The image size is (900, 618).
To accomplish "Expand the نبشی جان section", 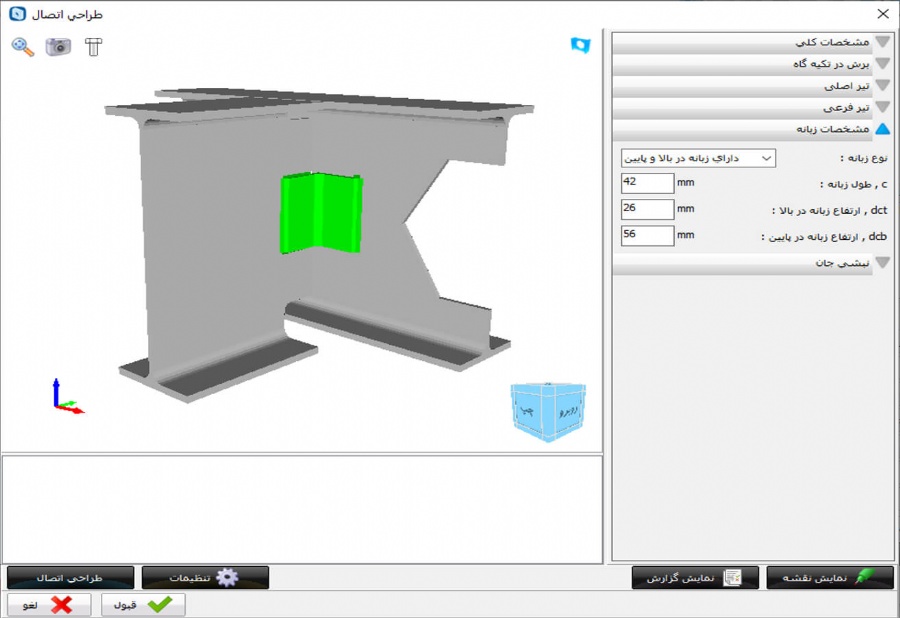I will tap(751, 264).
